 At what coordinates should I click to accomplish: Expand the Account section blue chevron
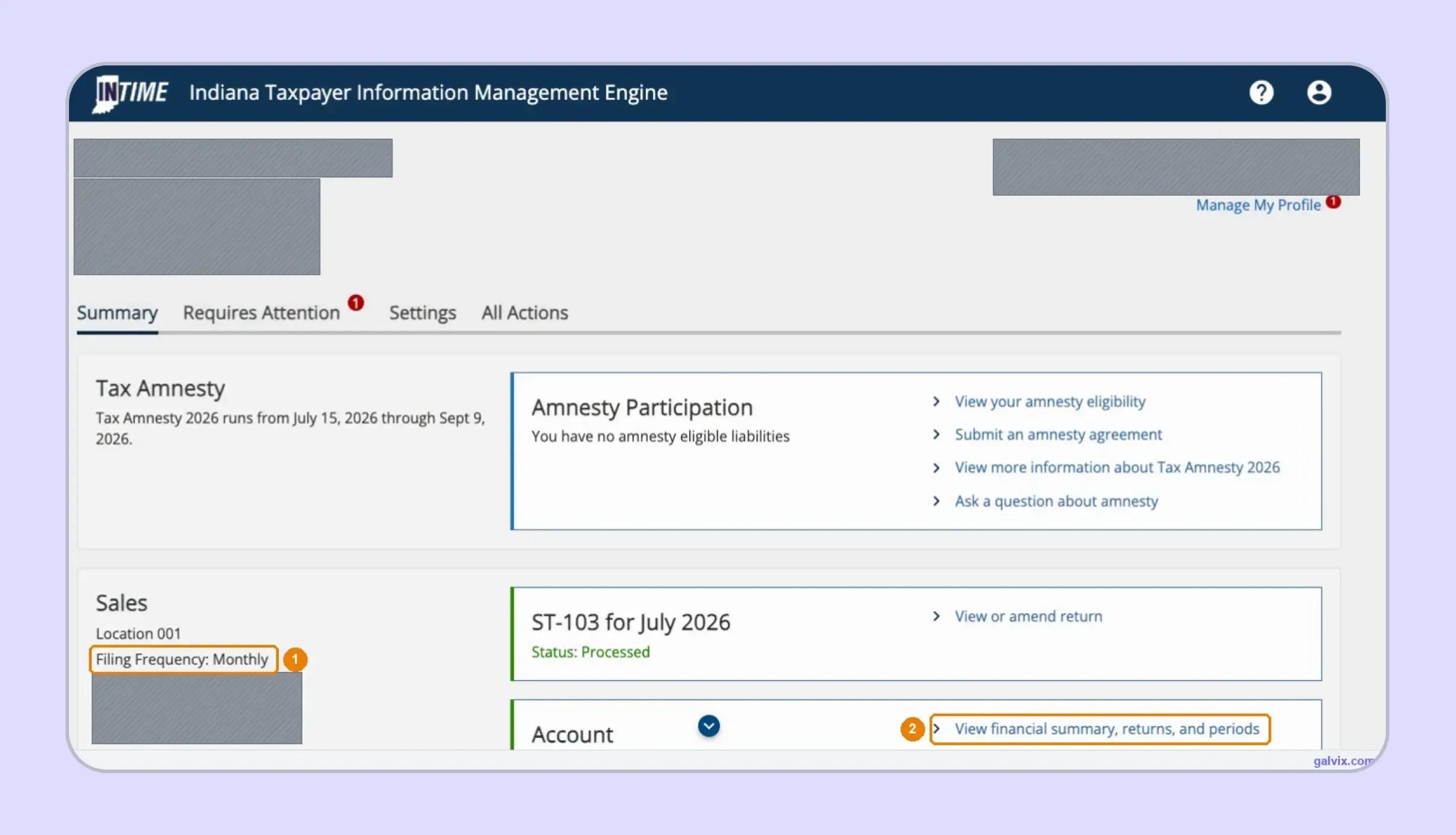708,726
